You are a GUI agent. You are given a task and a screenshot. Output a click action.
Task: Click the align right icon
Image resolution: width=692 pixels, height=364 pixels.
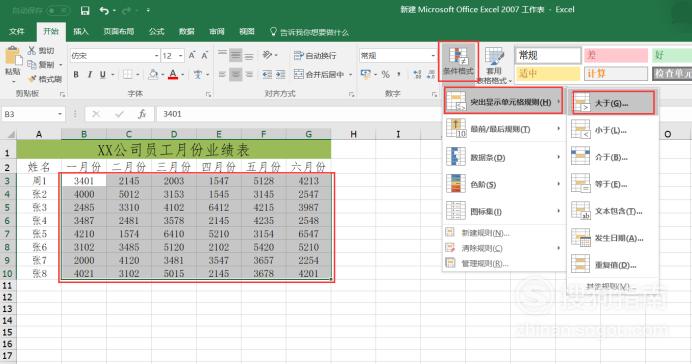(249, 75)
